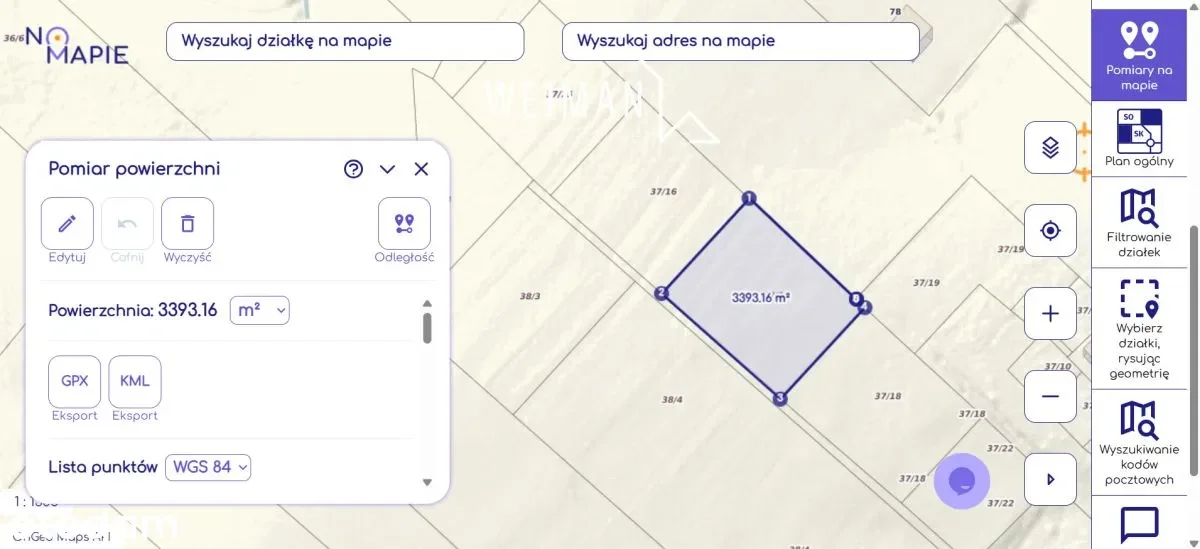The width and height of the screenshot is (1200, 549).
Task: Click the Wyczyść trash icon
Action: (x=187, y=224)
